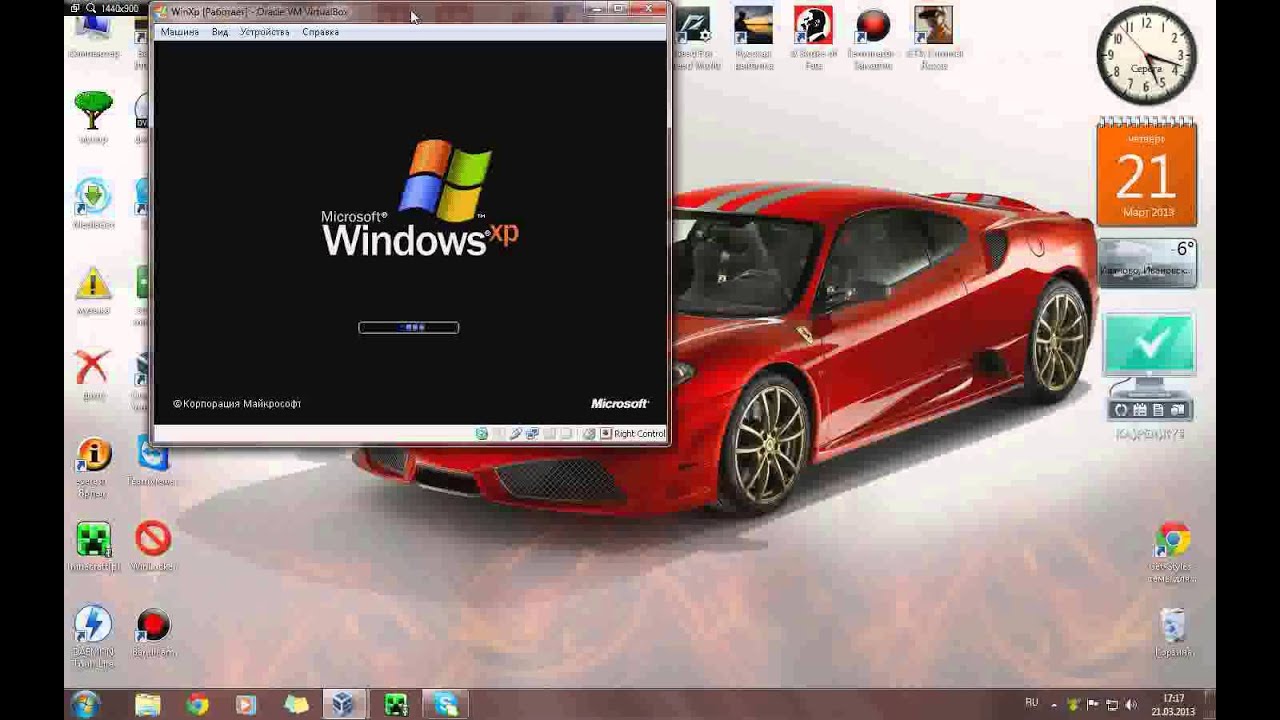Click the network adapters indicator in VirtualBox status bar

pos(532,433)
